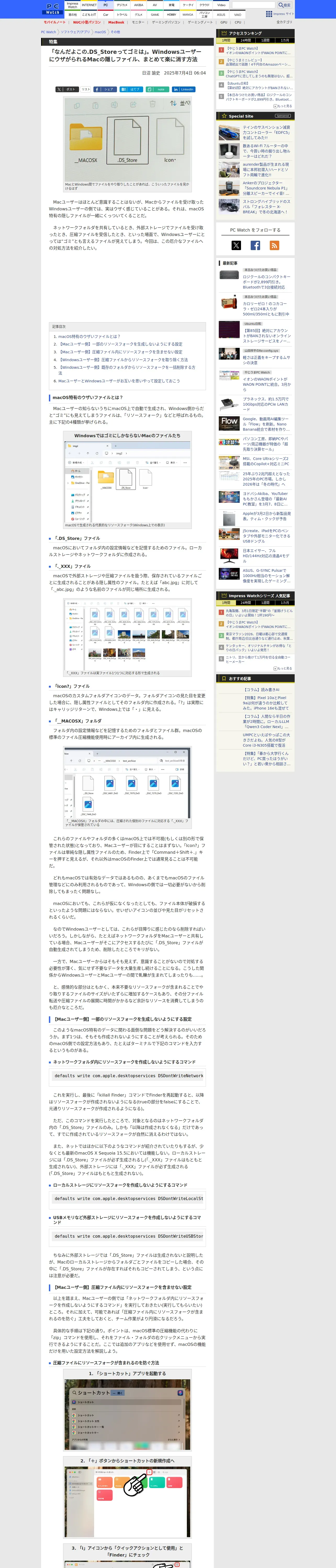Open the ケータイ site tab
Viewport: 336px width, 1568px height.
188,5
